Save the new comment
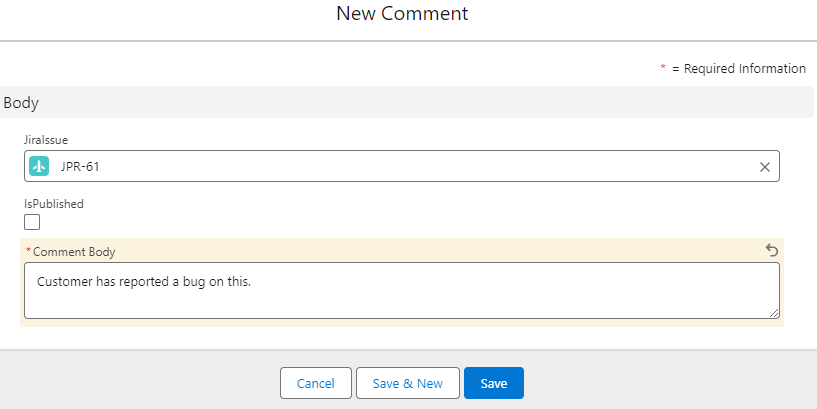Viewport: 817px width, 409px height. click(x=493, y=383)
